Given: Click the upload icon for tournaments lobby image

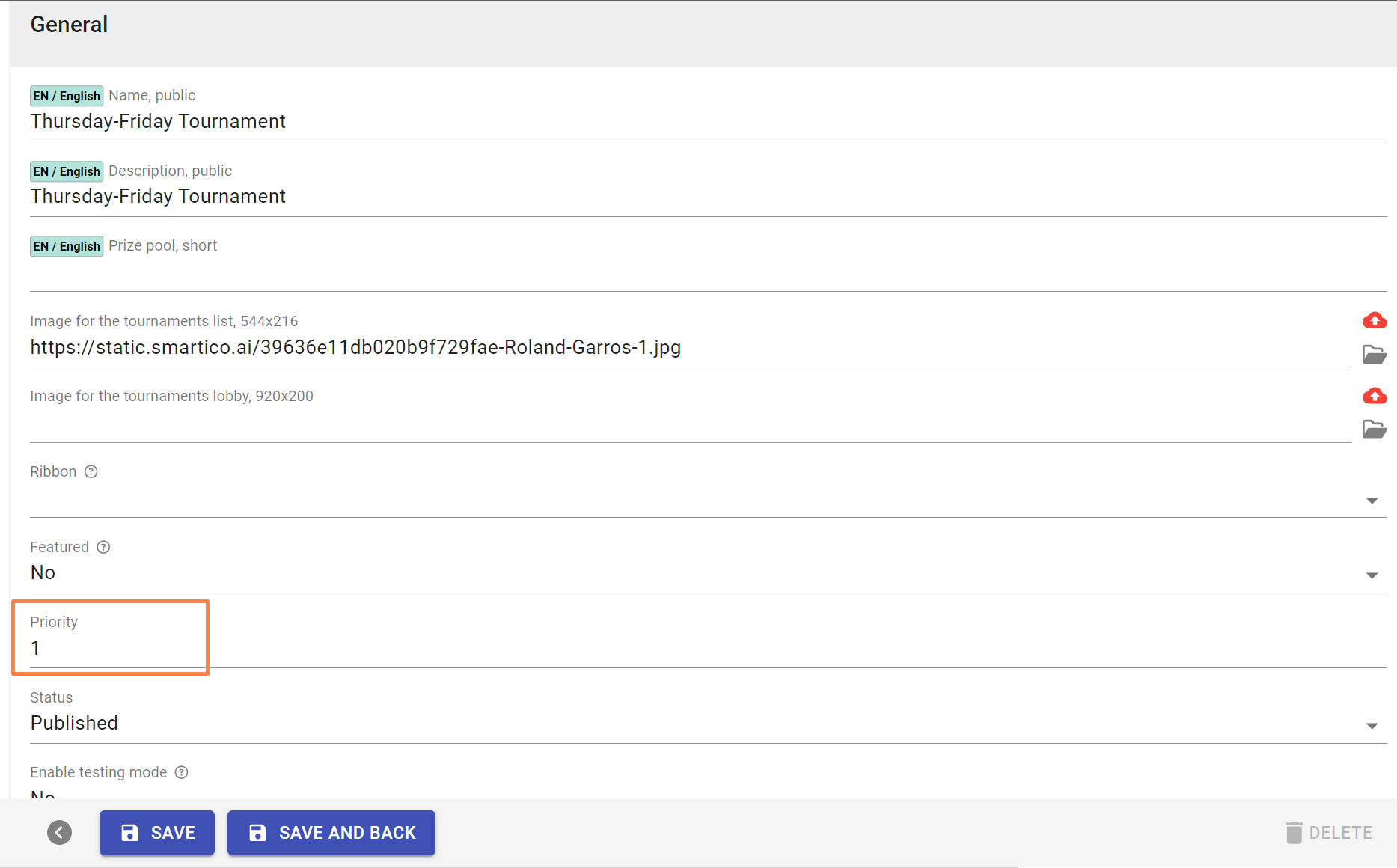Looking at the screenshot, I should (1374, 396).
